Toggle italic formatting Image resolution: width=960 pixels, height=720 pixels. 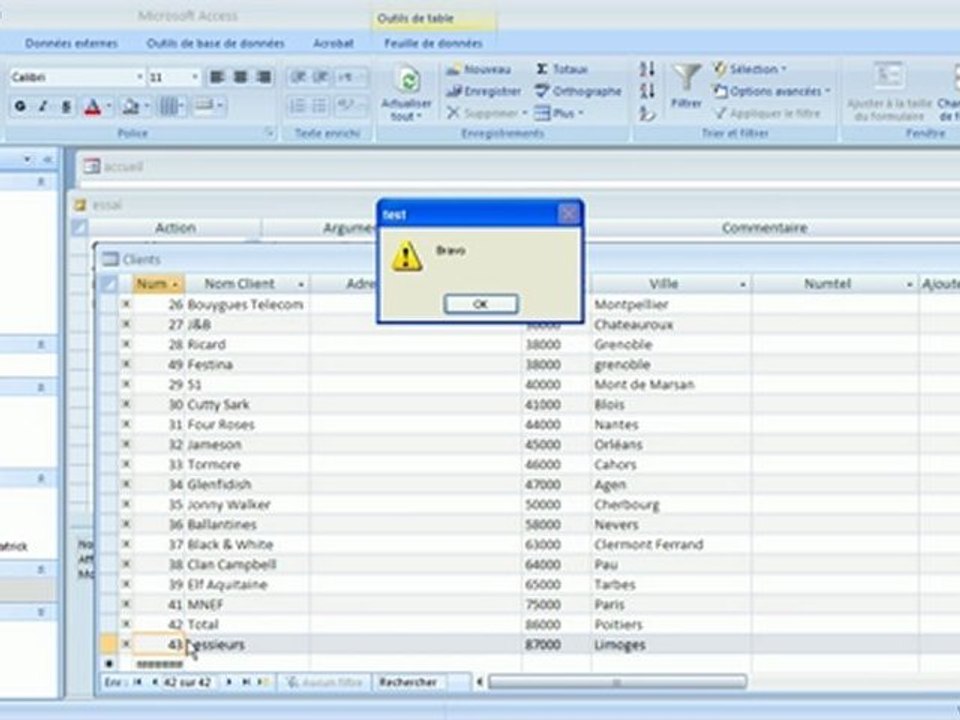pyautogui.click(x=43, y=107)
